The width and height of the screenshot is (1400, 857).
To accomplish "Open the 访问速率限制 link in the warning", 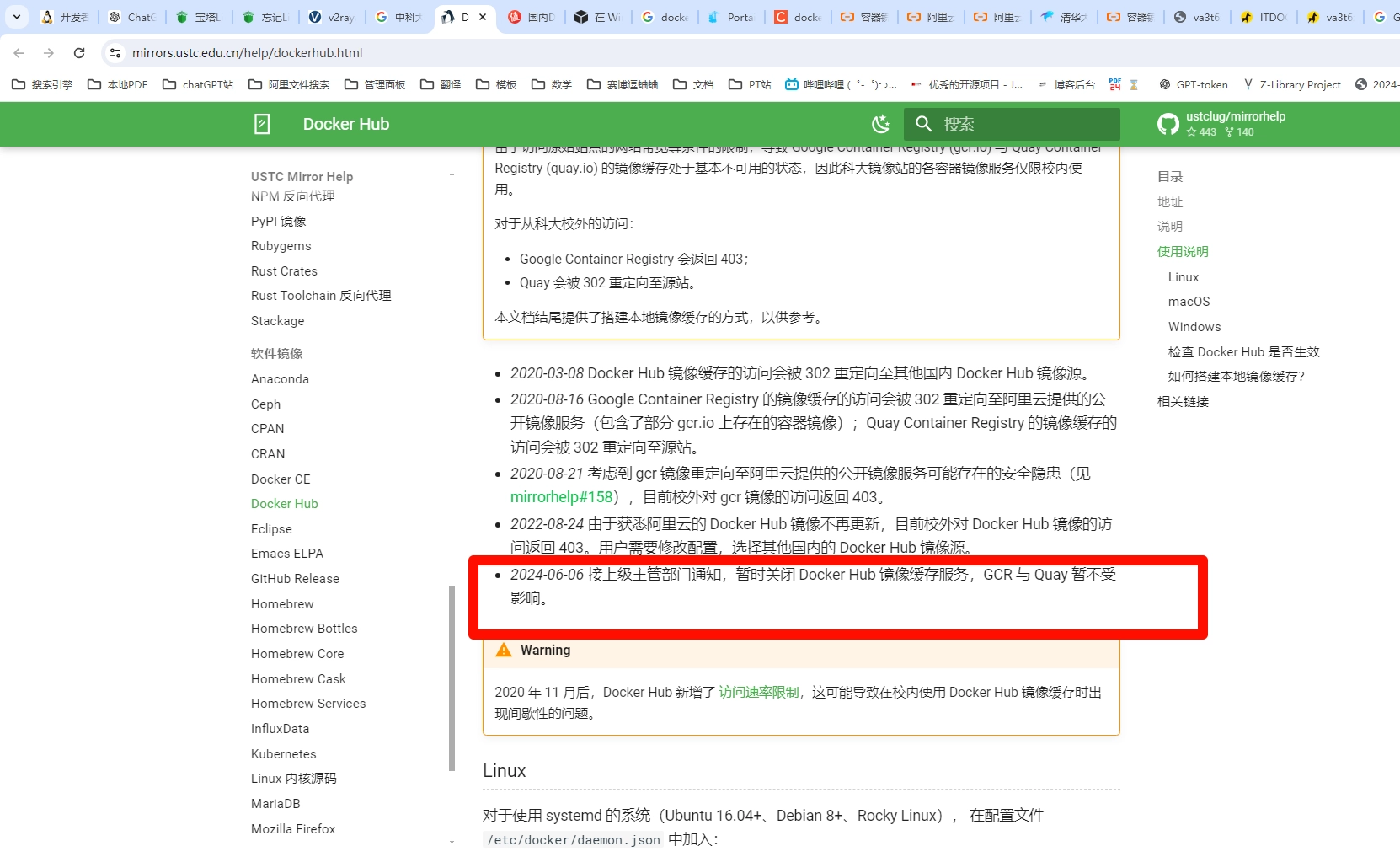I will 759,691.
